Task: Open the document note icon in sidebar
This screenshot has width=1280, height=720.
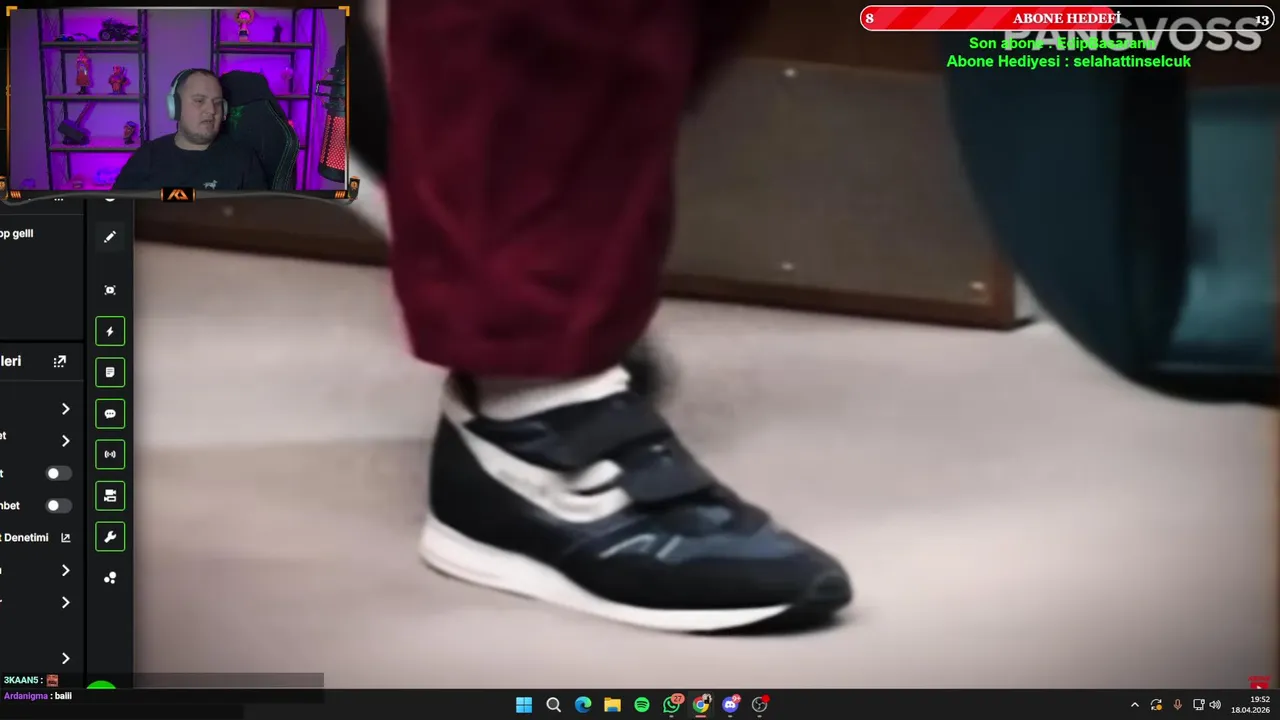Action: (x=110, y=372)
